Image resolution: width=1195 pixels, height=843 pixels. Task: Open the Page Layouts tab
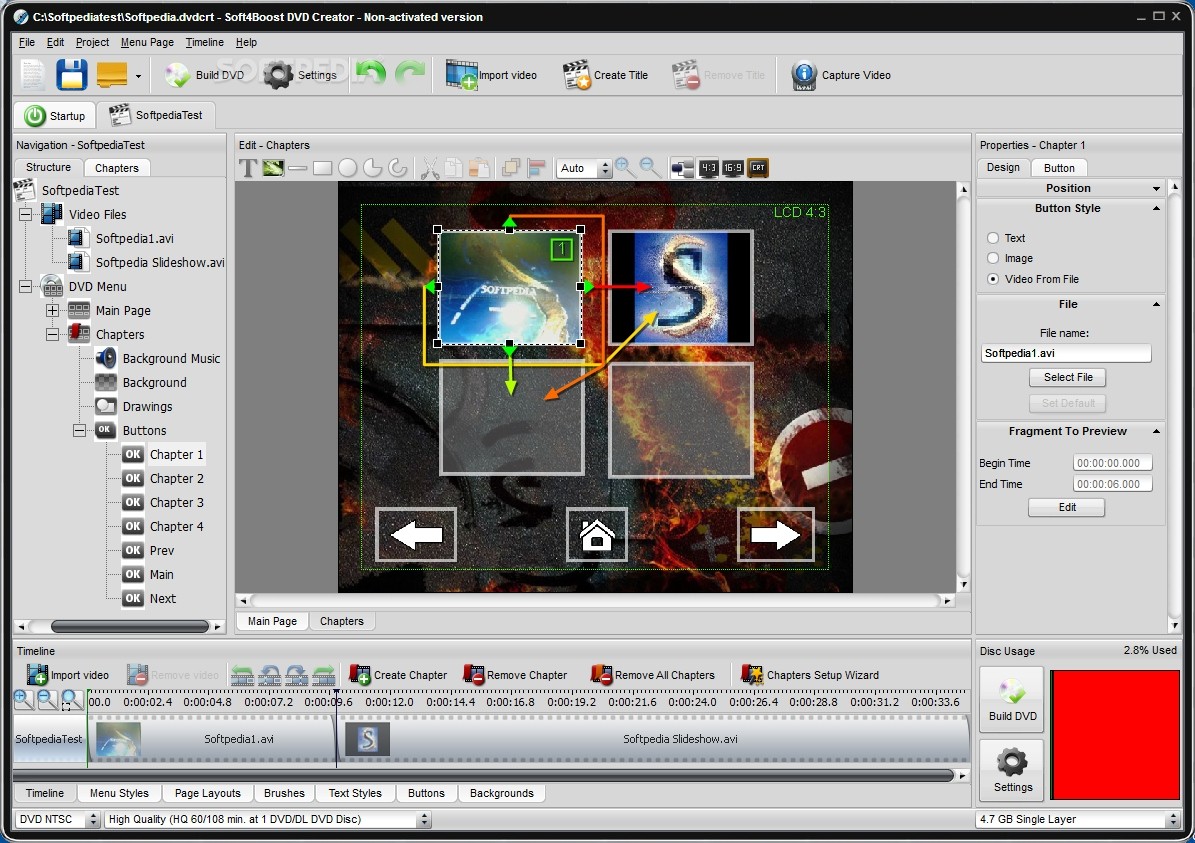pyautogui.click(x=207, y=793)
